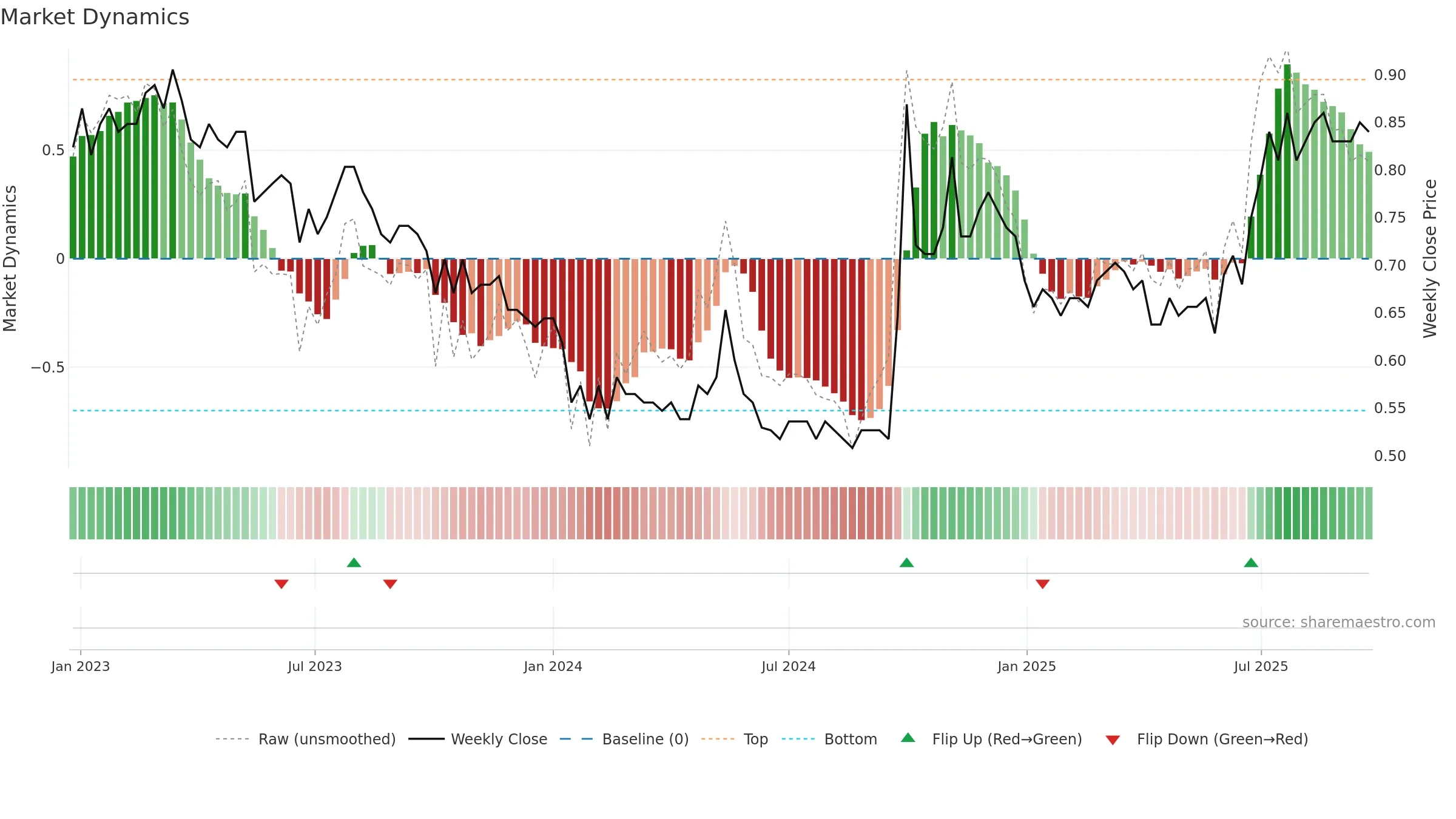Toggle the Baseline (0) legend entry
The image size is (1456, 819).
[x=624, y=739]
